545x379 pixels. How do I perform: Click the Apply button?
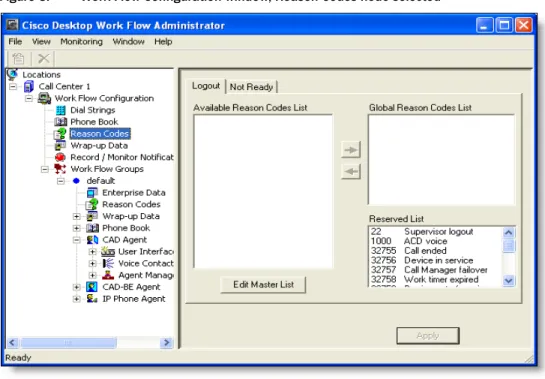(x=428, y=336)
